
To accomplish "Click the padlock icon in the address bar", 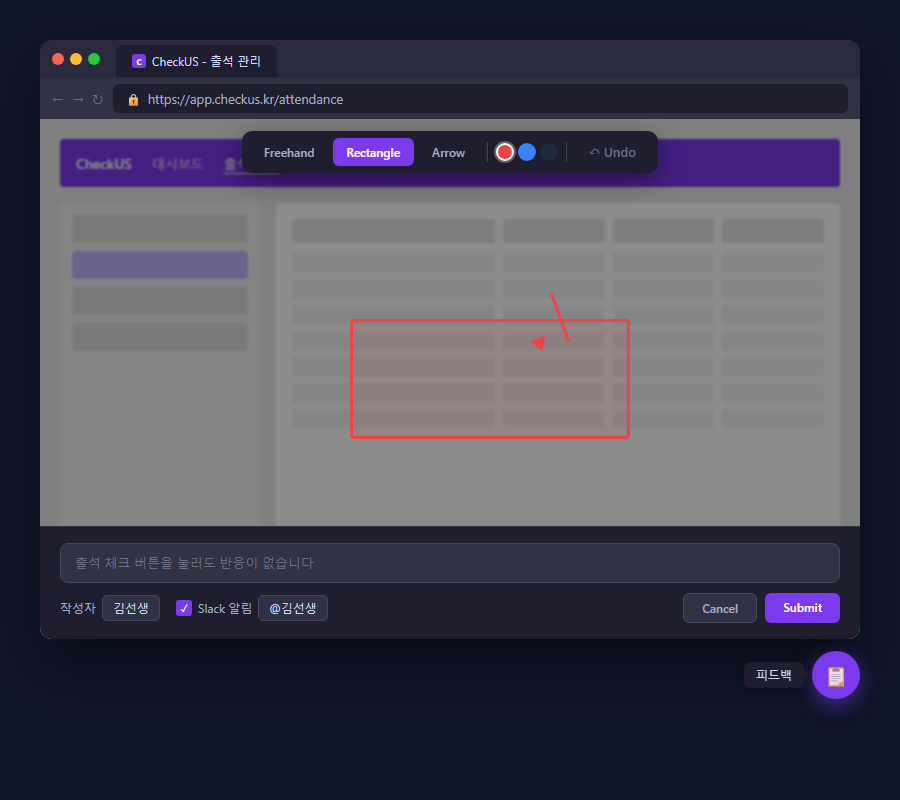I will click(133, 99).
